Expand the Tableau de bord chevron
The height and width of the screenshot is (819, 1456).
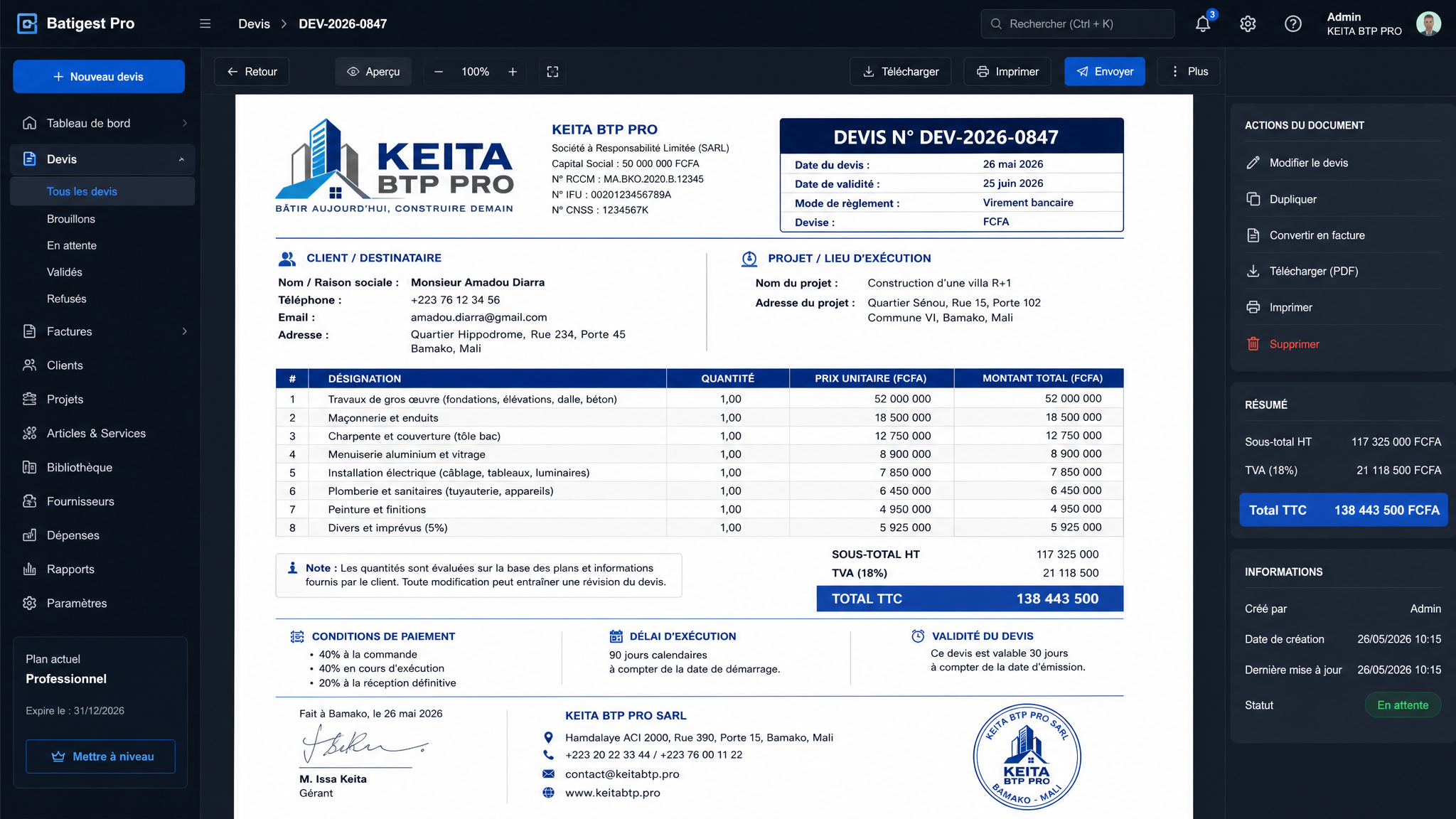185,124
